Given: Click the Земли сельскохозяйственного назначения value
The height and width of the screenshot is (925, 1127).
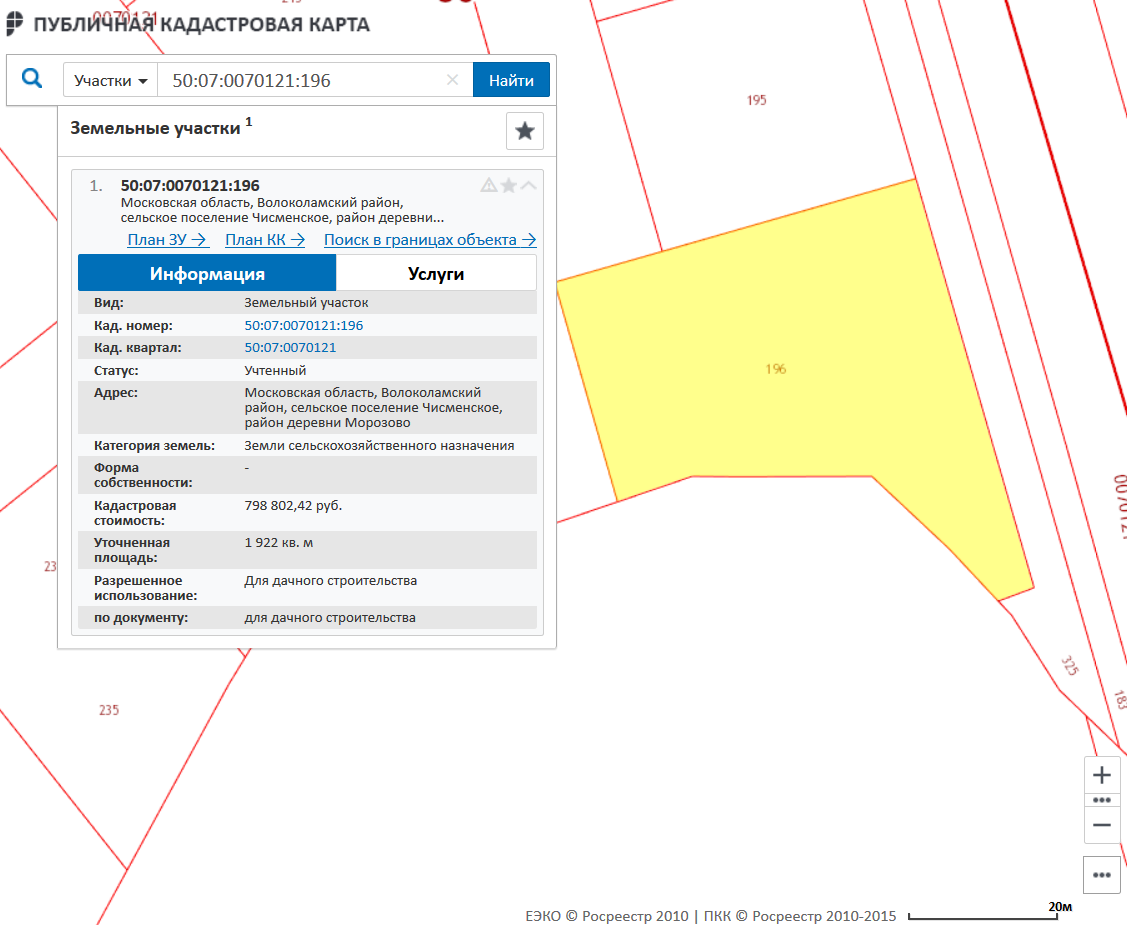Looking at the screenshot, I should pos(379,446).
